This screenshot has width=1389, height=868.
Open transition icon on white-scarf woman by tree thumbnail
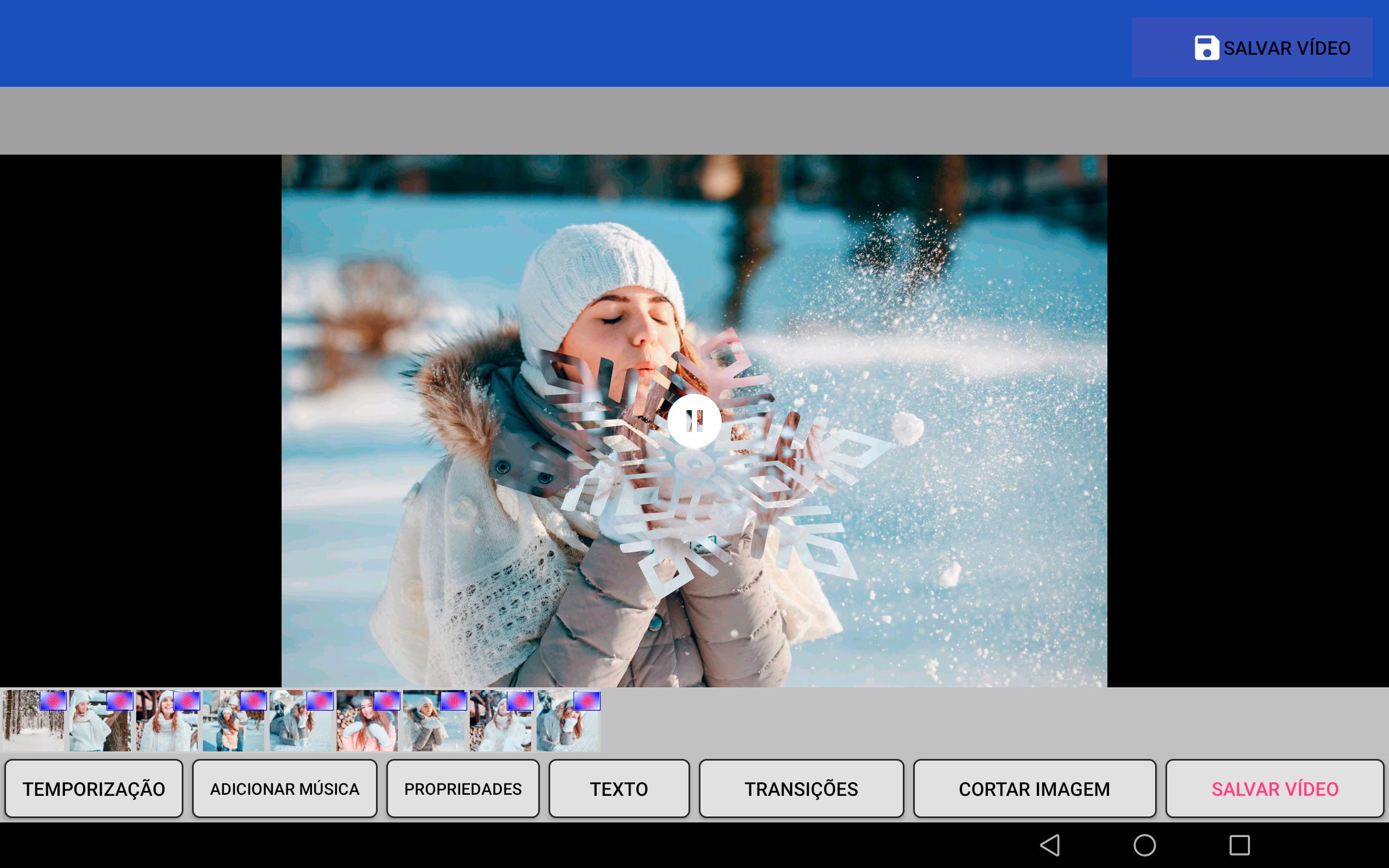pos(119,701)
